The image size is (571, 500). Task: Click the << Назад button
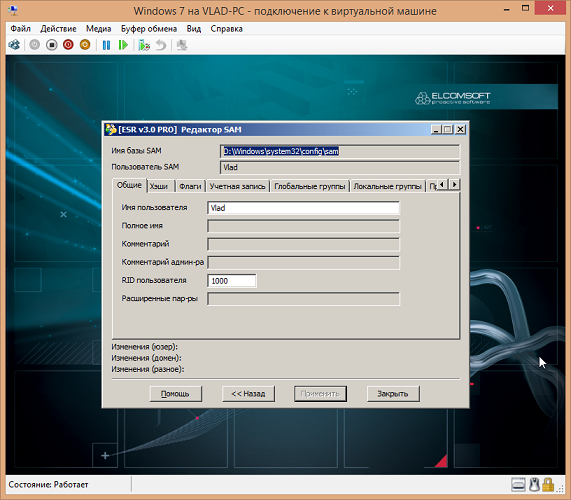point(248,394)
